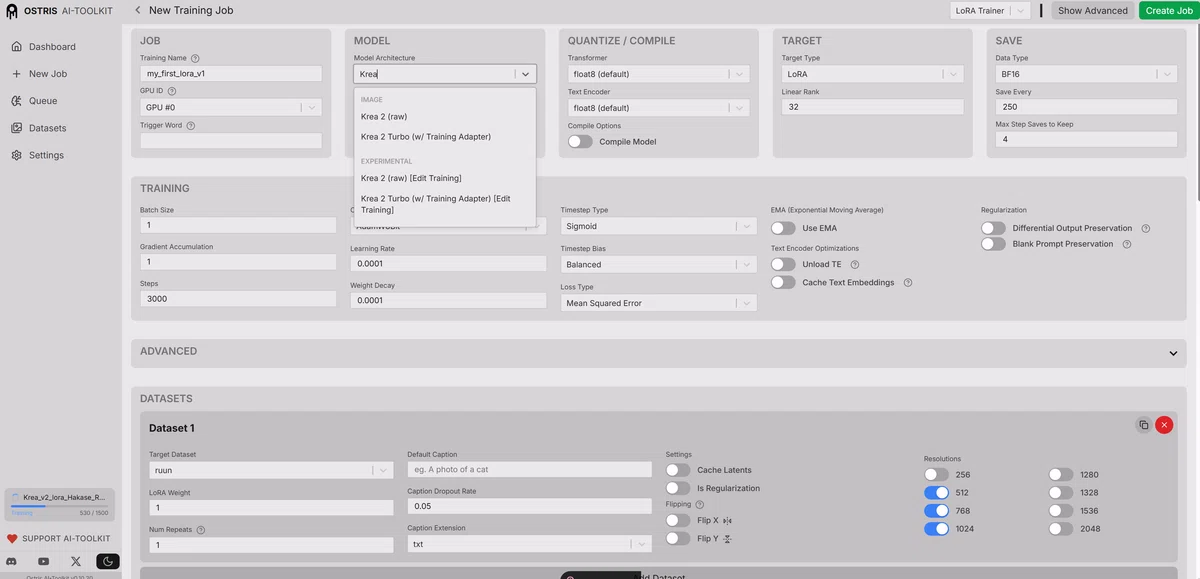Screen dimensions: 1200x579
Task: Click the Num Repeats help icon
Action: [201, 530]
